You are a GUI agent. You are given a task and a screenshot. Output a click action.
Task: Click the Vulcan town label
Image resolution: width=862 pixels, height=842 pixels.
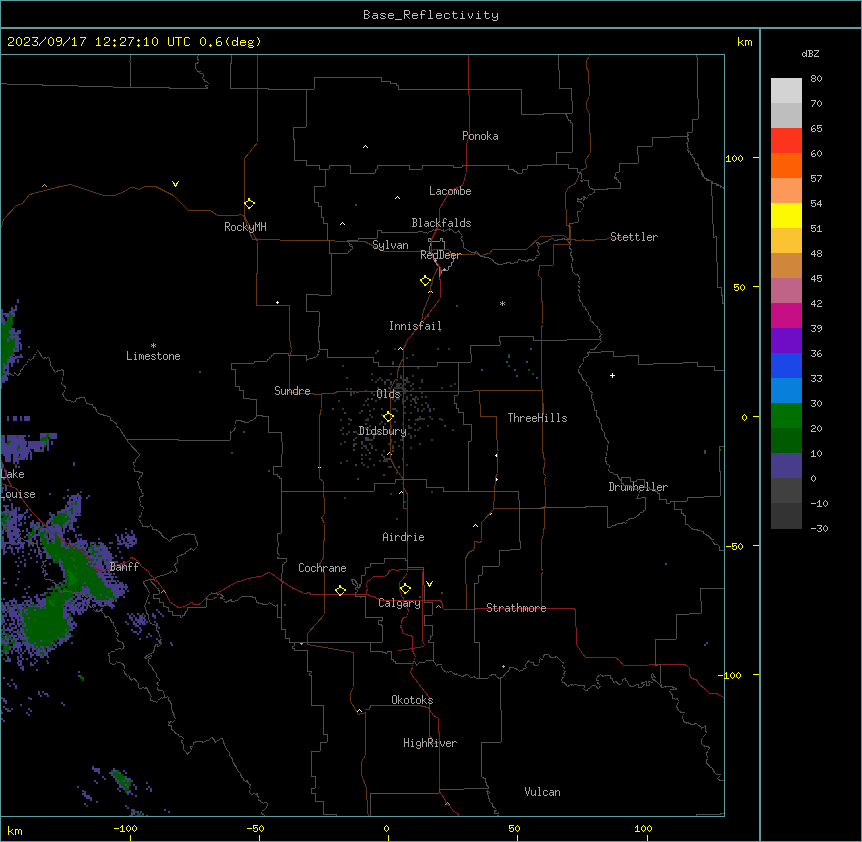pyautogui.click(x=543, y=792)
